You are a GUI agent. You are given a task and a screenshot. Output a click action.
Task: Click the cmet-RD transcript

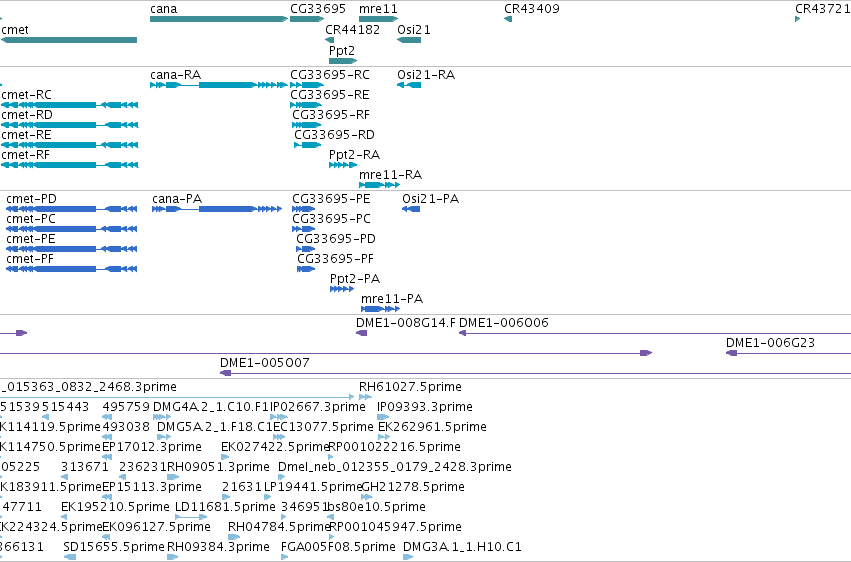pyautogui.click(x=69, y=125)
